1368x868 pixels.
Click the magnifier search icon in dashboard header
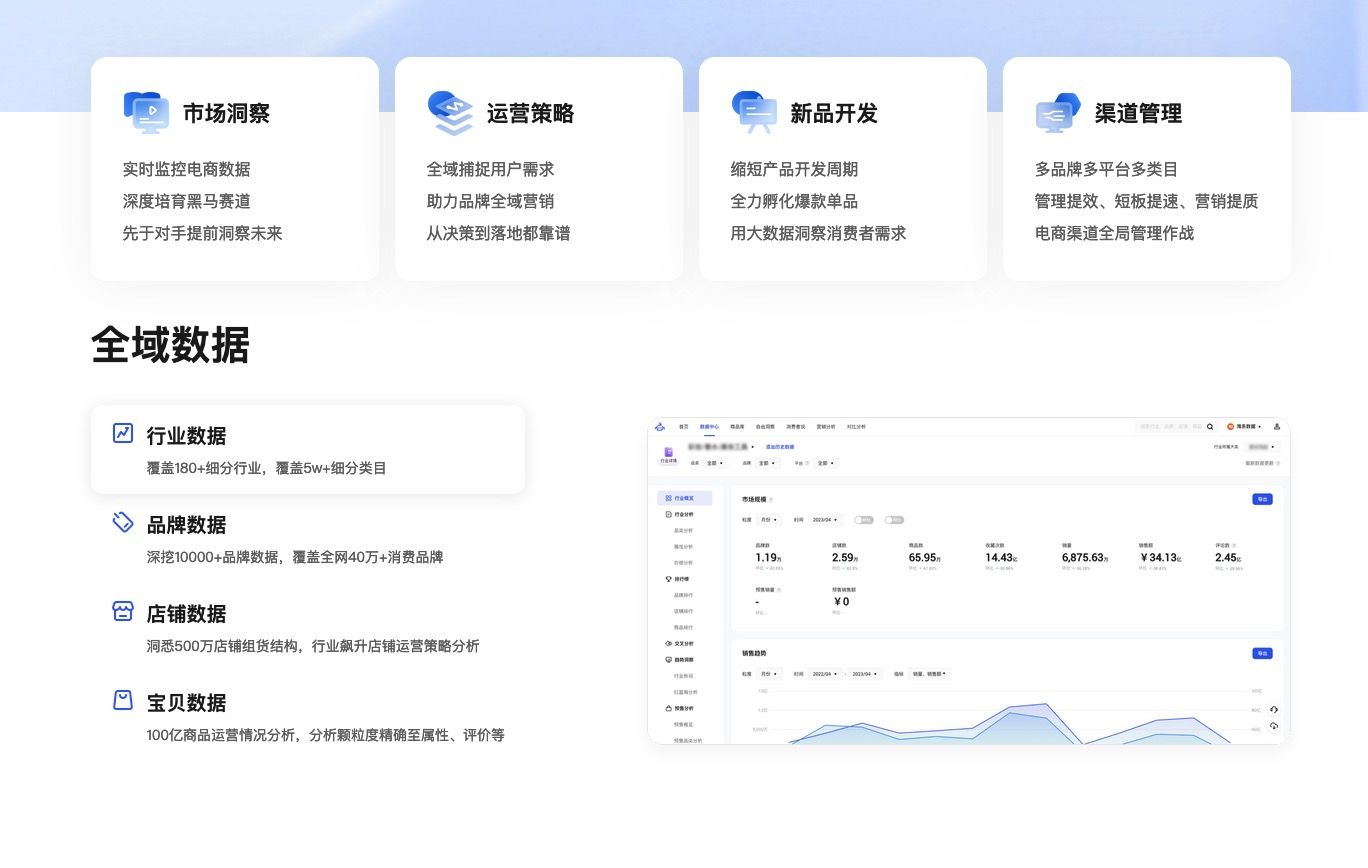click(1210, 427)
